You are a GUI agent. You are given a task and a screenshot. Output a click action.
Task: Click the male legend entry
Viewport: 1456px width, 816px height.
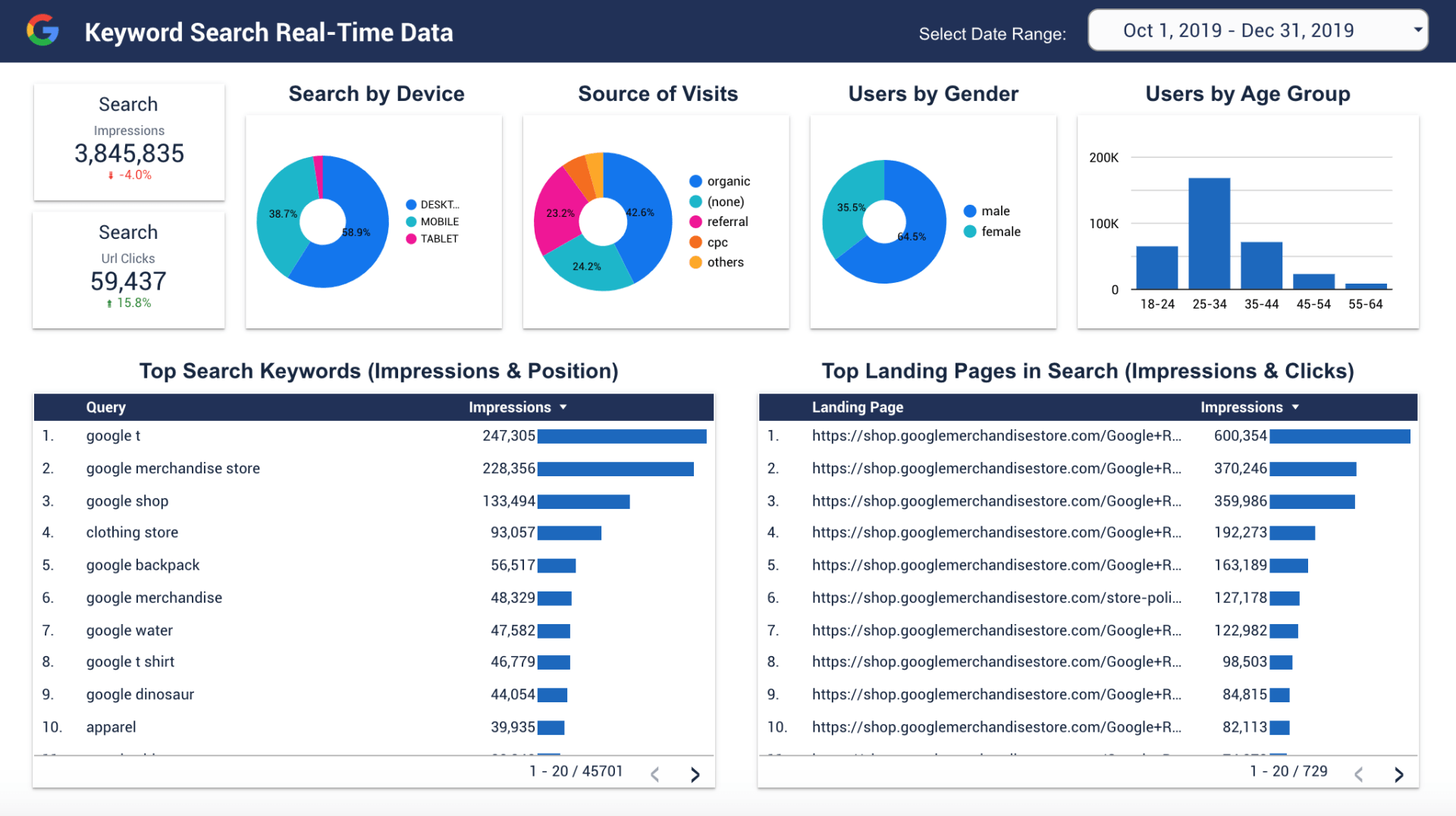point(987,211)
